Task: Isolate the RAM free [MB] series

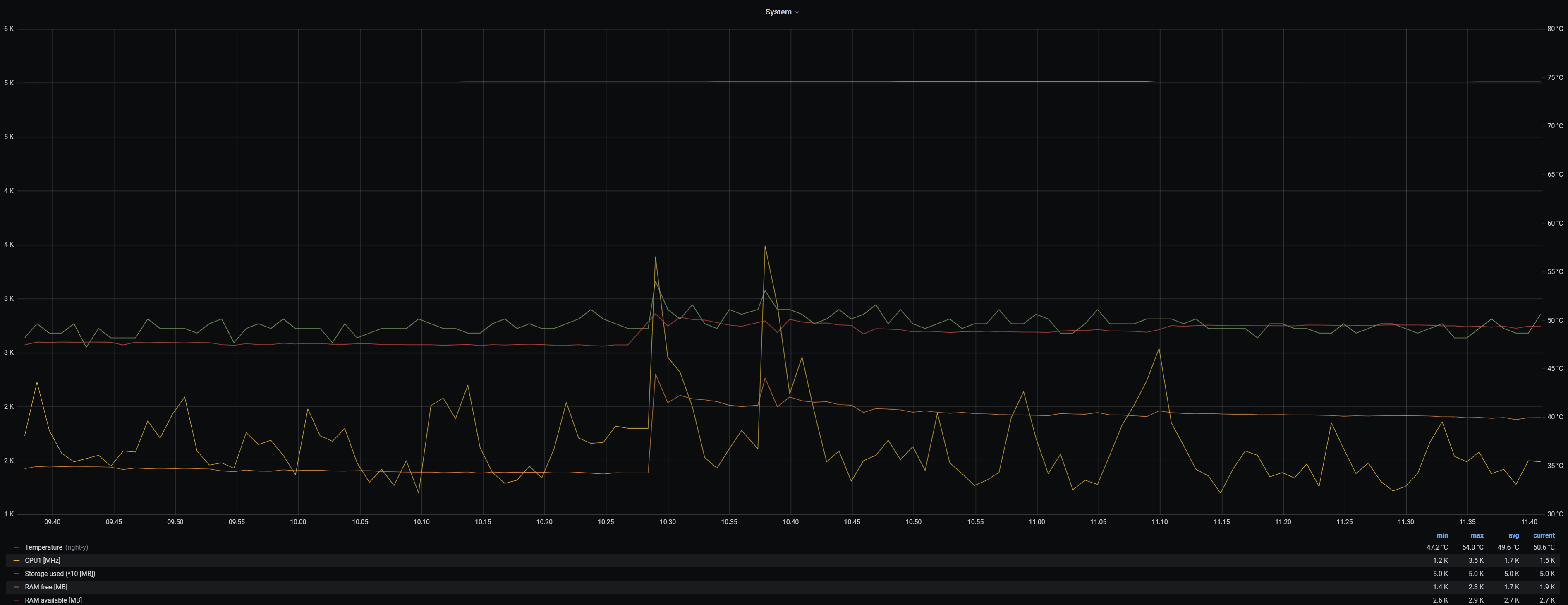Action: click(45, 587)
